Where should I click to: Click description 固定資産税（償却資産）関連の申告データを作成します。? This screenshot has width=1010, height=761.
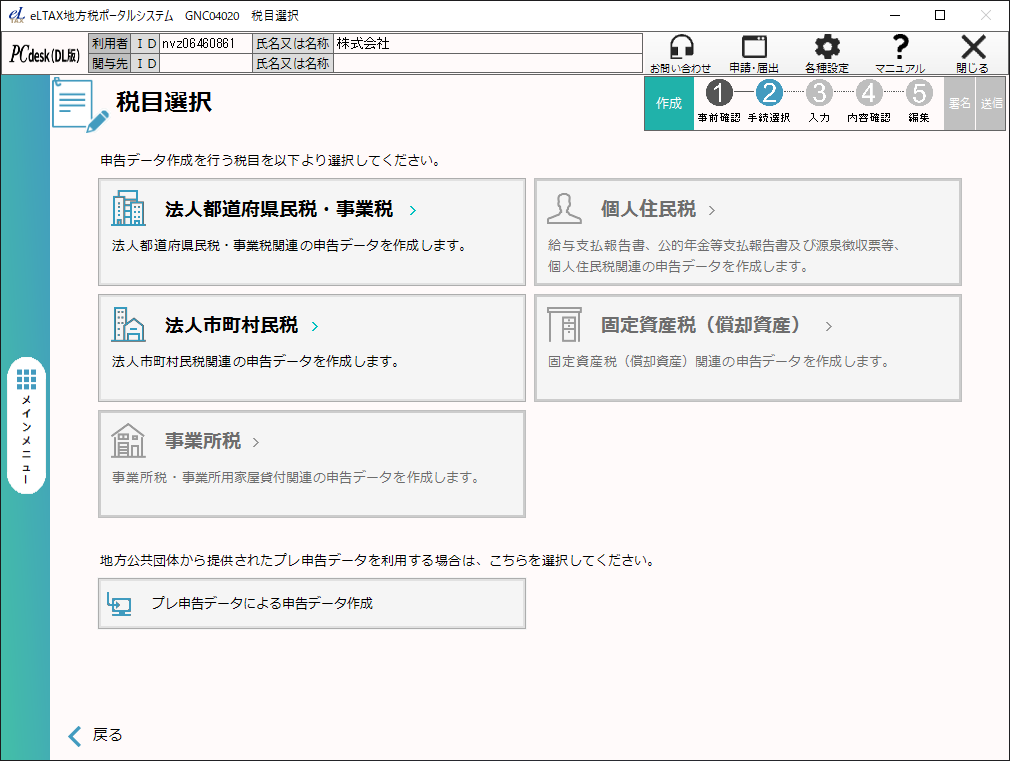pyautogui.click(x=719, y=361)
